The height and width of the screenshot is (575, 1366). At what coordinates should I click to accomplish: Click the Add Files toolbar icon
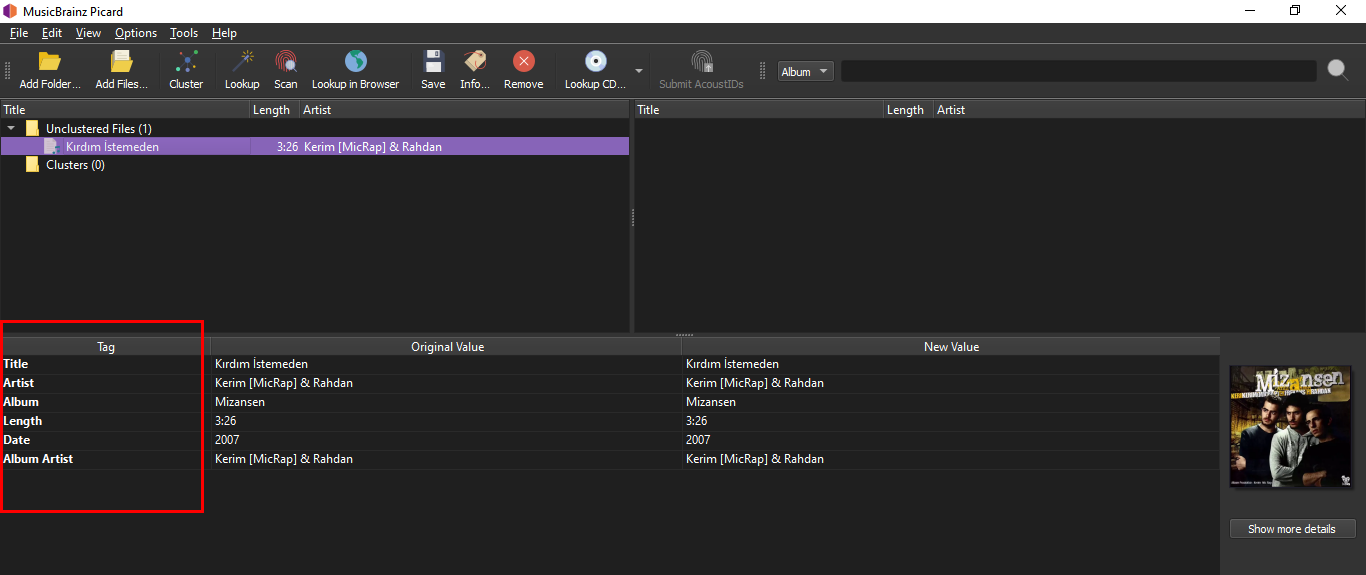(x=121, y=63)
